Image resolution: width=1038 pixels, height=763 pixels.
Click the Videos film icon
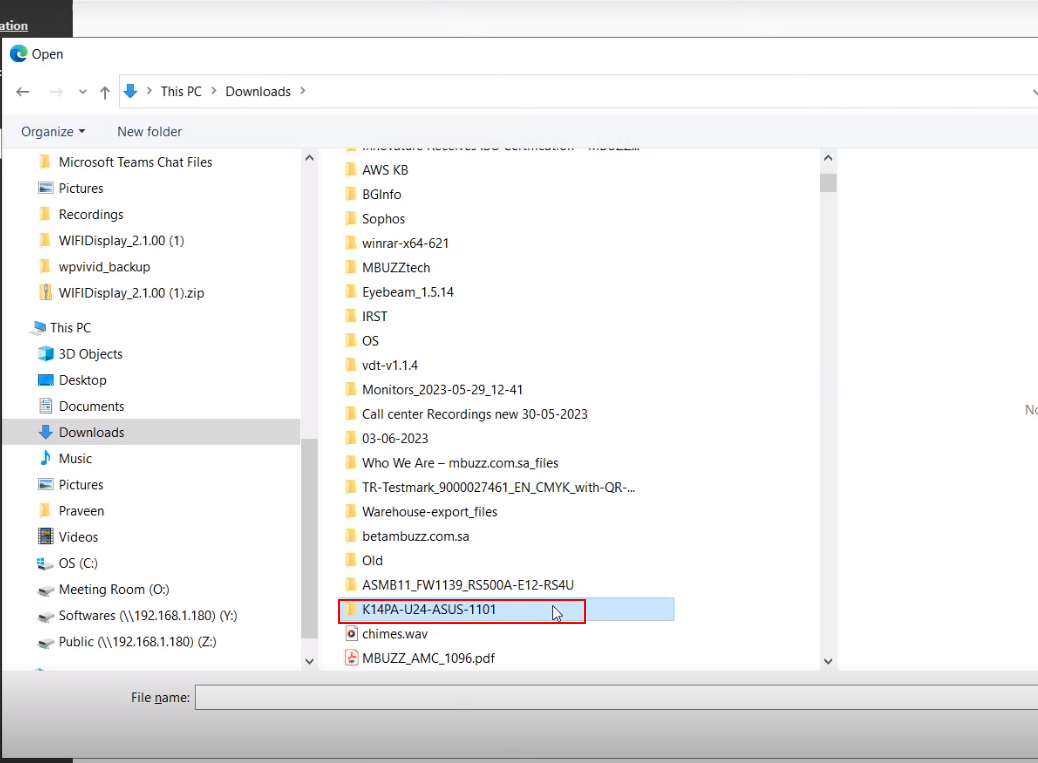[46, 537]
